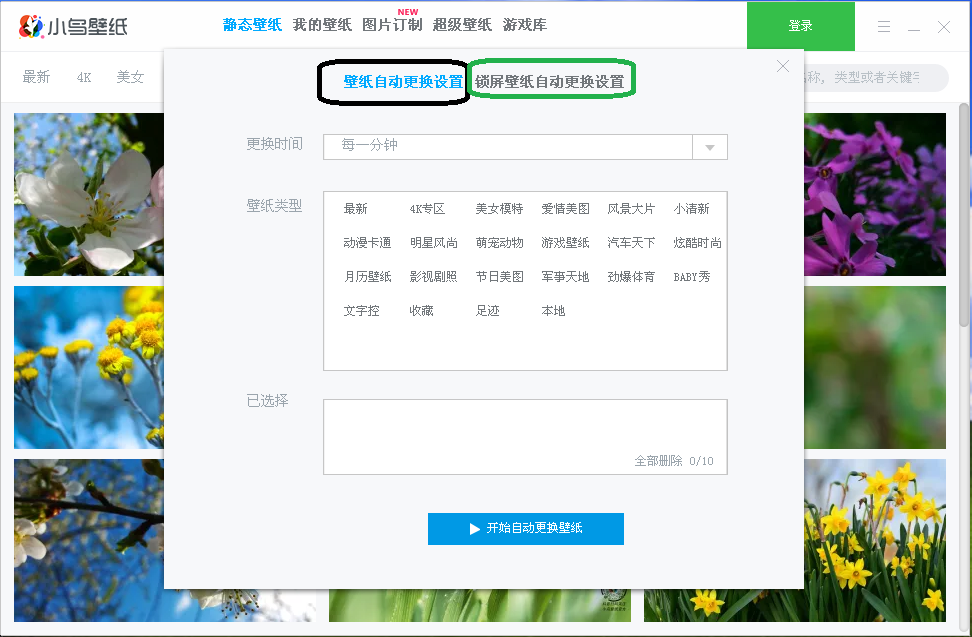Image resolution: width=972 pixels, height=637 pixels.
Task: Open the 超级壁纸 top menu
Action: 462,25
